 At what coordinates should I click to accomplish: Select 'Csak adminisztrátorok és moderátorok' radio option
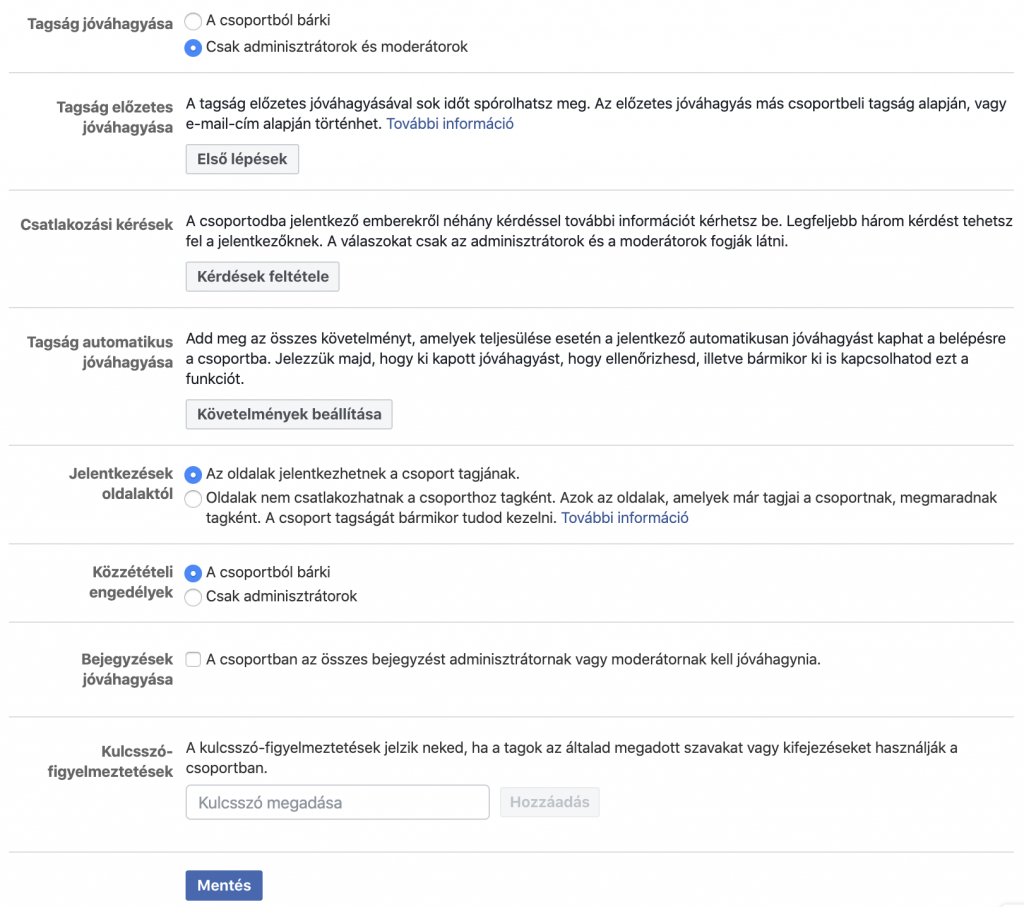click(193, 48)
